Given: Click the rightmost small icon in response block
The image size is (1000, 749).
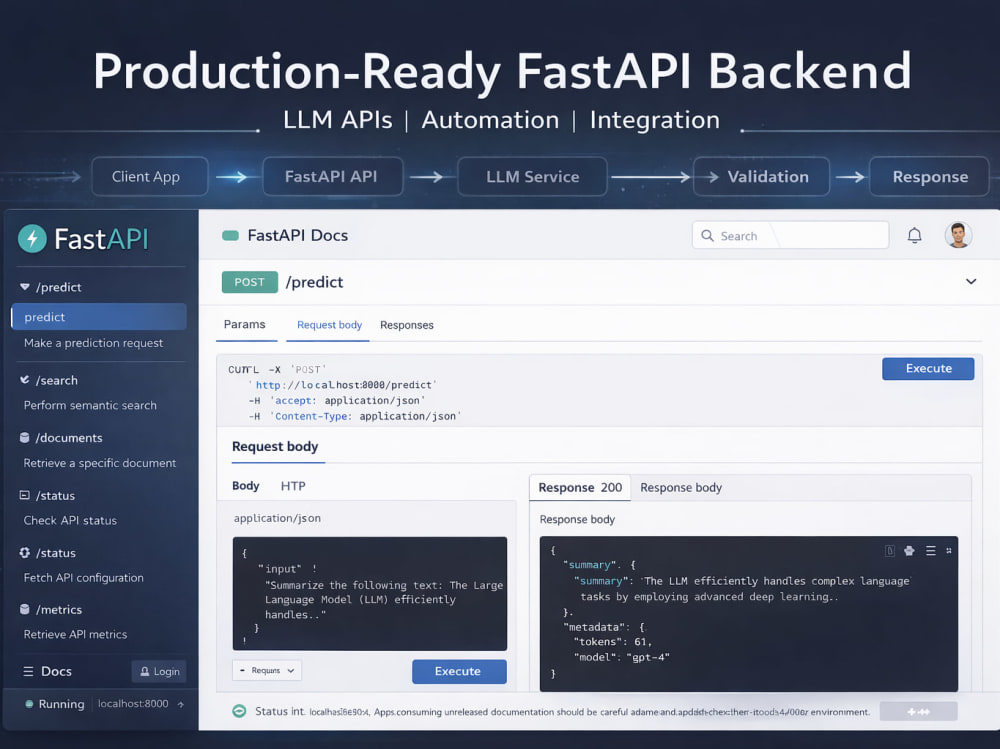Looking at the screenshot, I should (948, 551).
